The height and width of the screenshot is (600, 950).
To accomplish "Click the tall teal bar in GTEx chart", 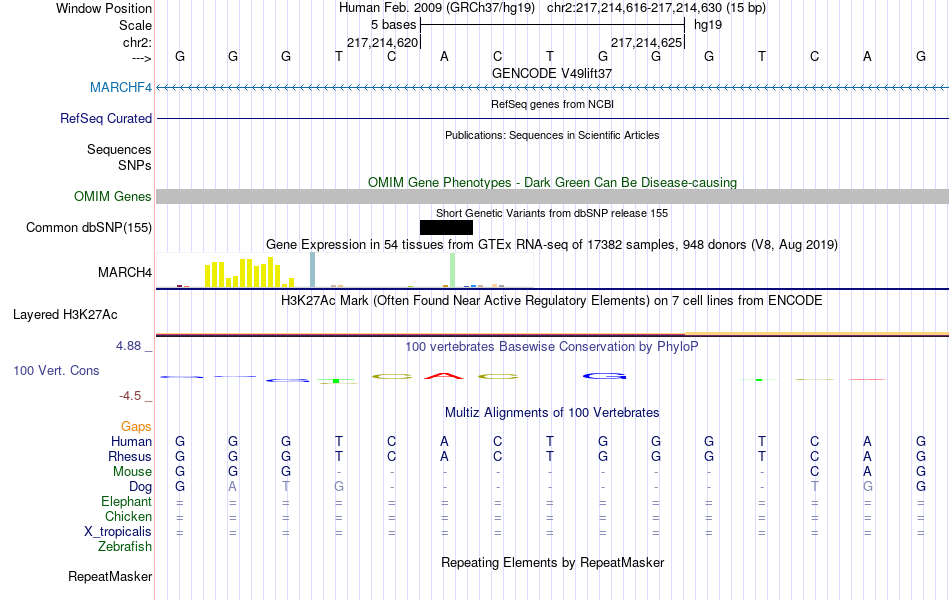I will 313,270.
